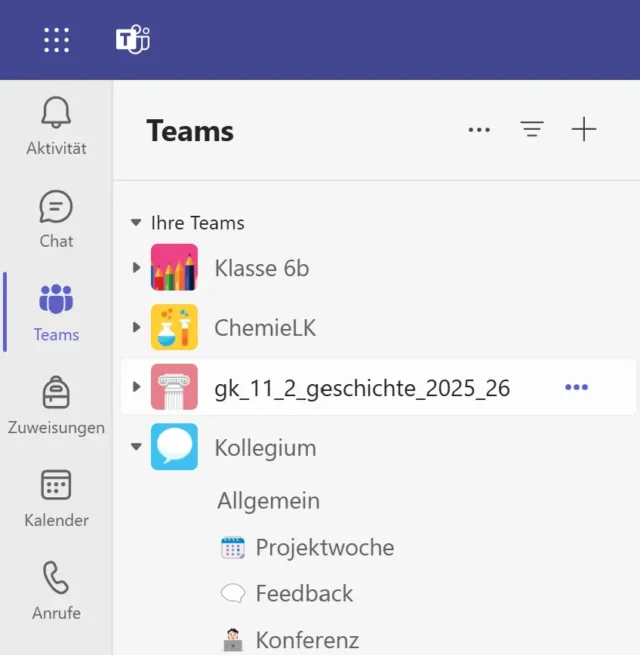Open the app launcher grid icon
This screenshot has width=640, height=655.
57,40
